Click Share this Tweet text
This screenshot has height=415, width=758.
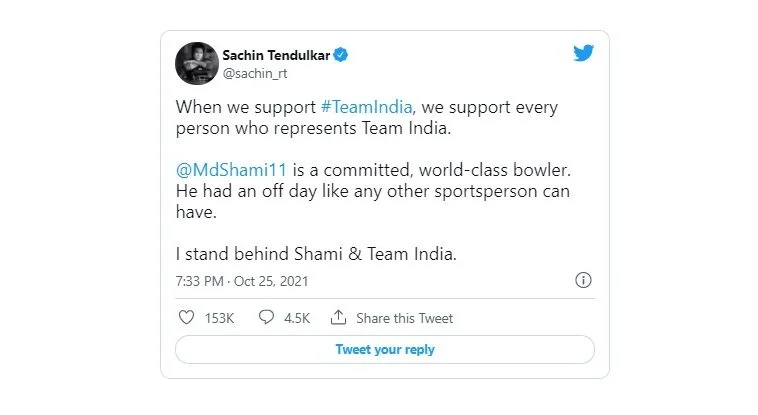point(405,318)
